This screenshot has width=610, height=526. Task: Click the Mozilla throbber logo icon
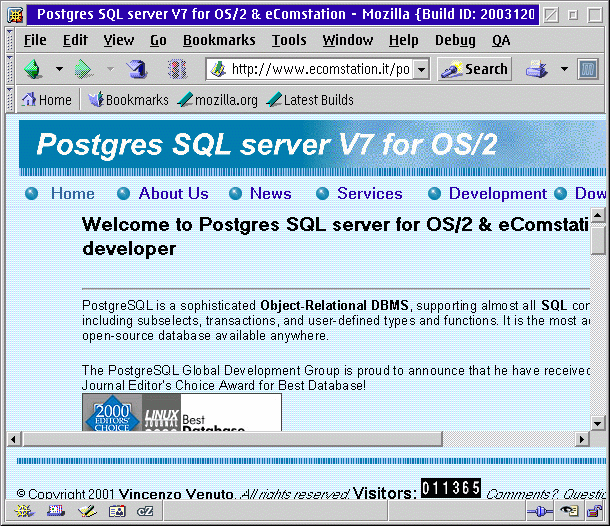(x=587, y=69)
